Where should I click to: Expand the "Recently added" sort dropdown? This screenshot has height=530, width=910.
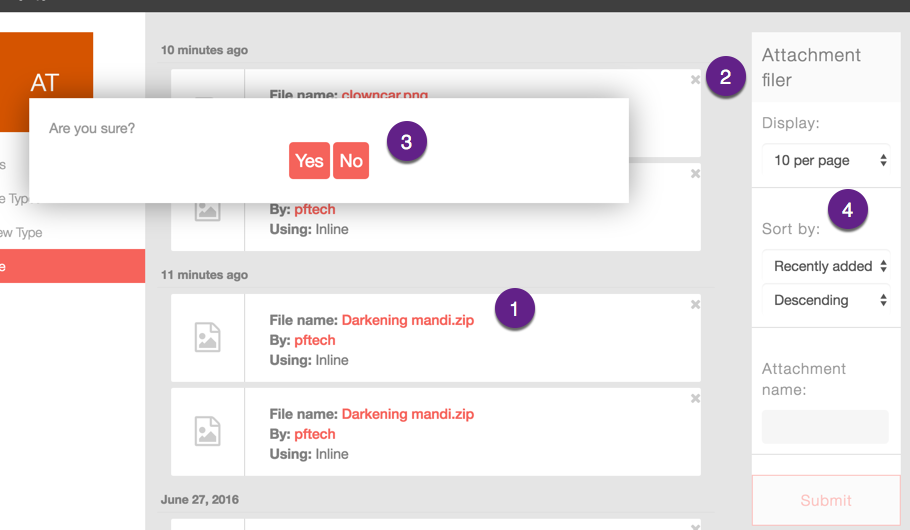825,266
